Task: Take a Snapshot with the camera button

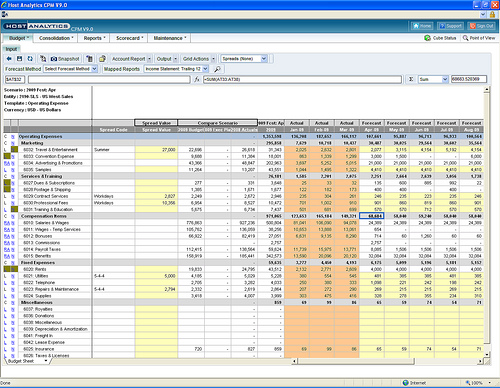Action: point(65,59)
